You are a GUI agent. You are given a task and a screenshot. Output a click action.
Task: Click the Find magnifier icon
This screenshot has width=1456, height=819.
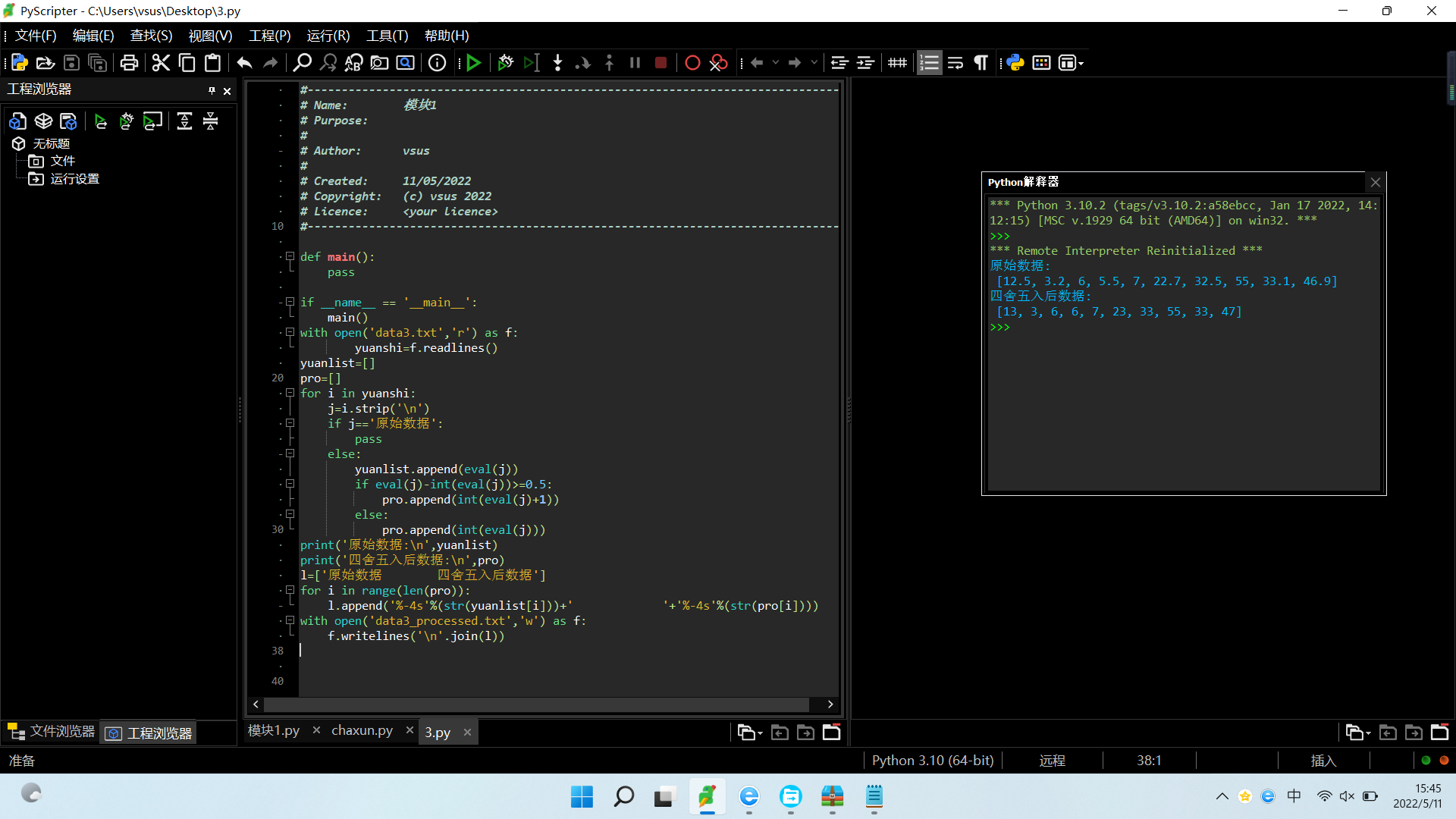point(303,63)
